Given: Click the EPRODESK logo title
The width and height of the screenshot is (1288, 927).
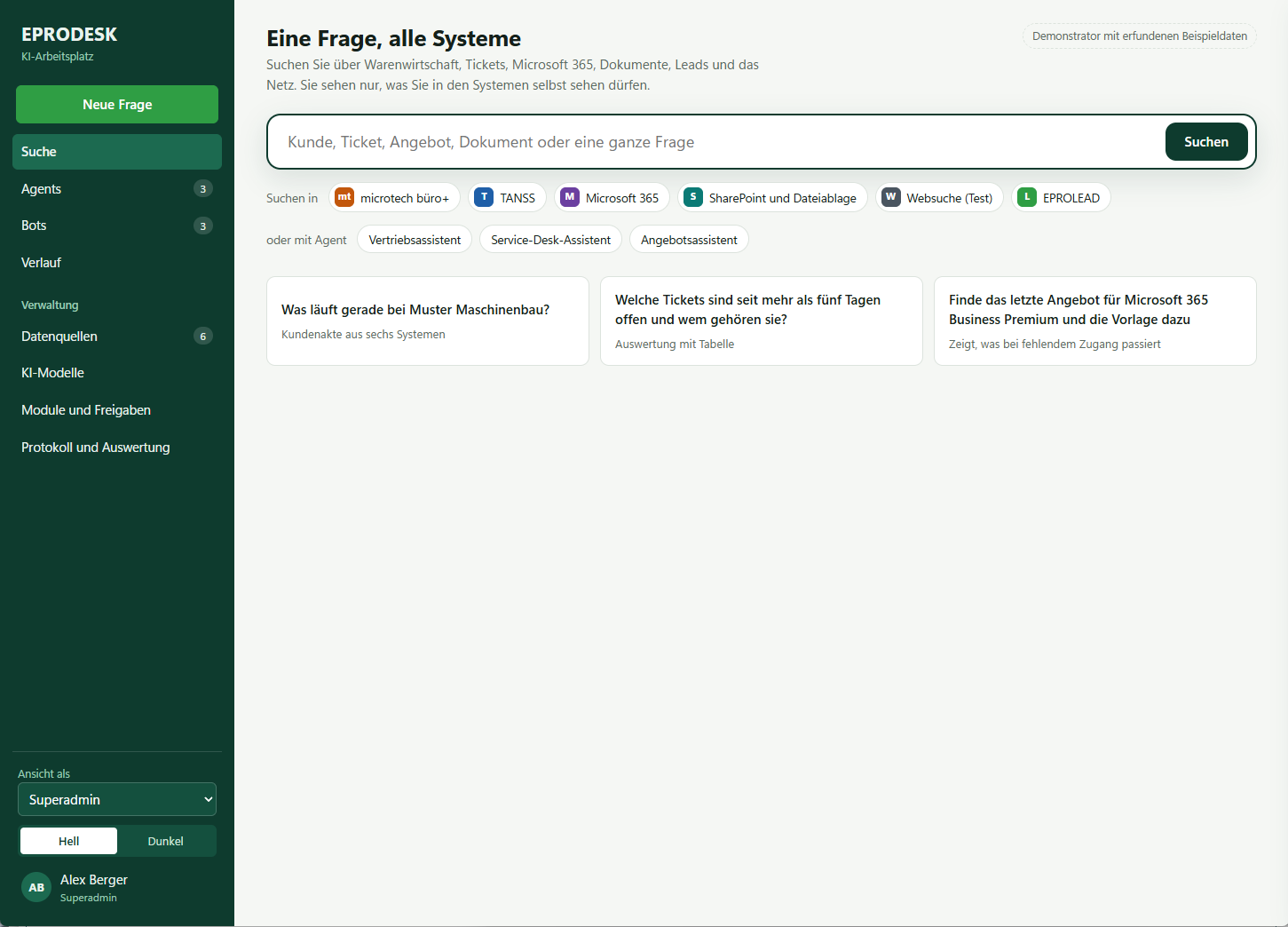Looking at the screenshot, I should (69, 35).
